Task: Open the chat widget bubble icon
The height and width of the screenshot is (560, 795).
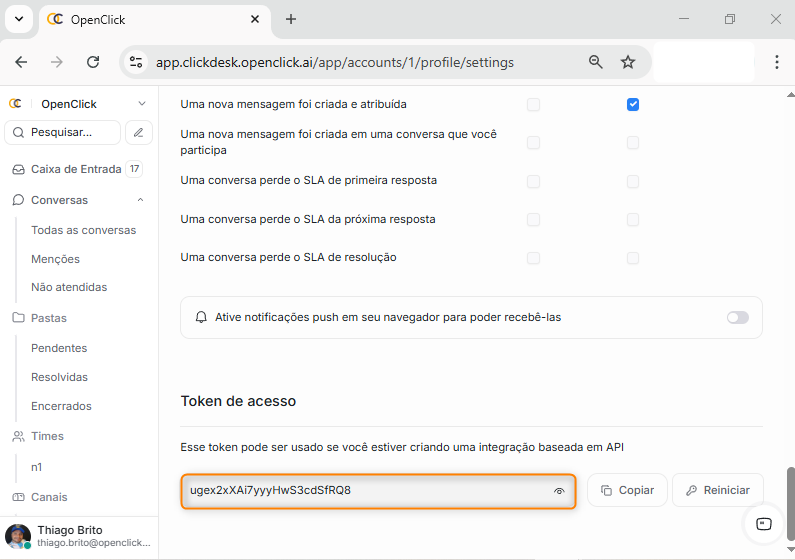Action: point(764,524)
